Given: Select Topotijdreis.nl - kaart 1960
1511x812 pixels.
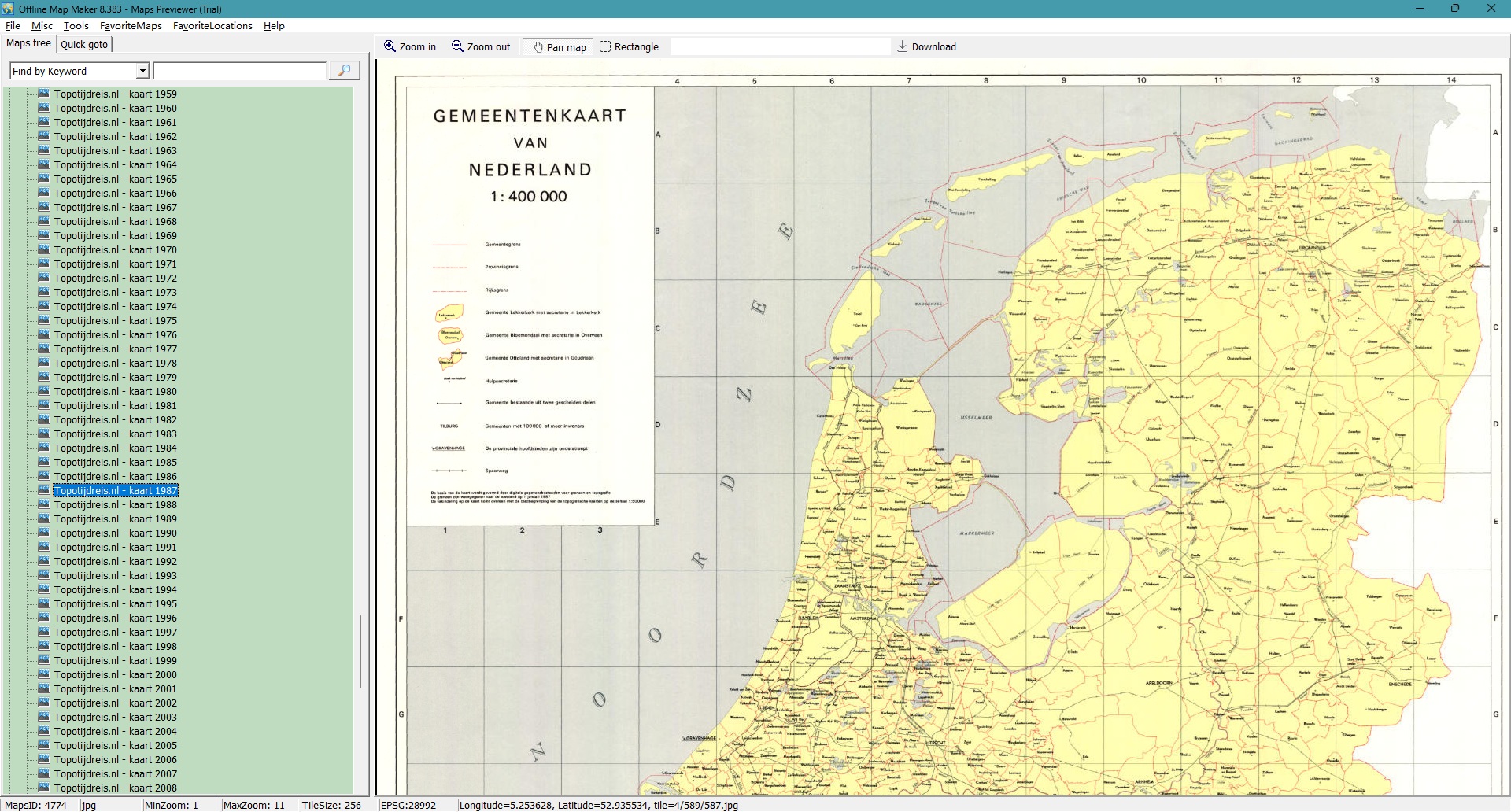Looking at the screenshot, I should point(115,108).
